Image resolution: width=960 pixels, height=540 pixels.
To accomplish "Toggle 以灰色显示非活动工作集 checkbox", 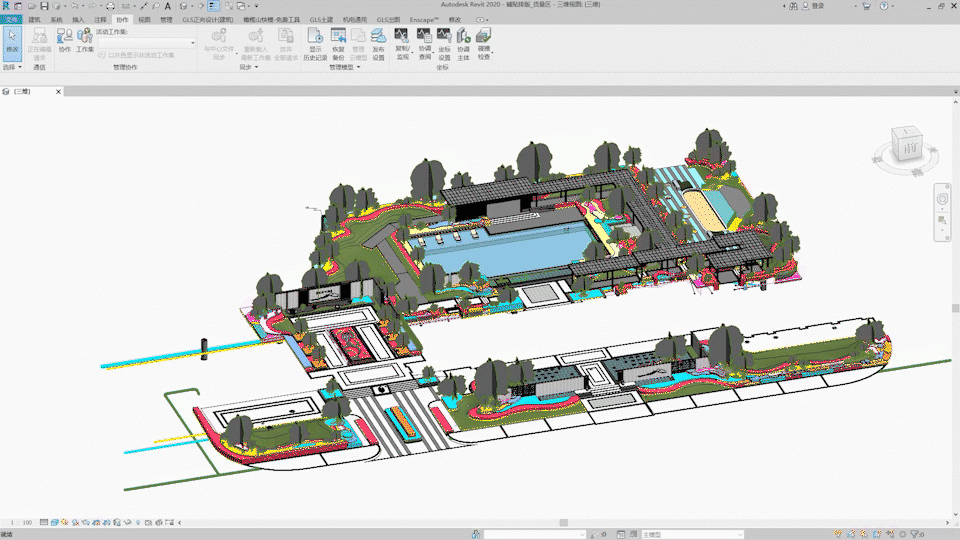I will click(x=100, y=55).
